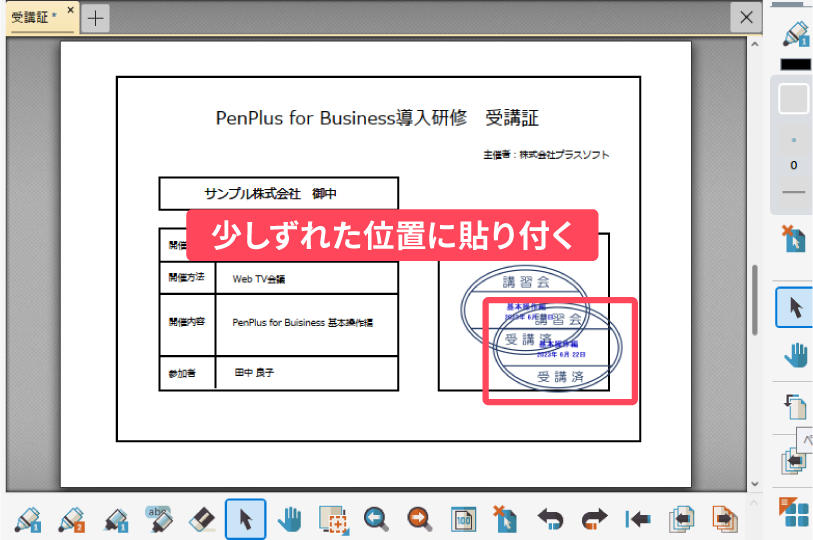Click the blue magnifier zoom icon

pyautogui.click(x=376, y=519)
